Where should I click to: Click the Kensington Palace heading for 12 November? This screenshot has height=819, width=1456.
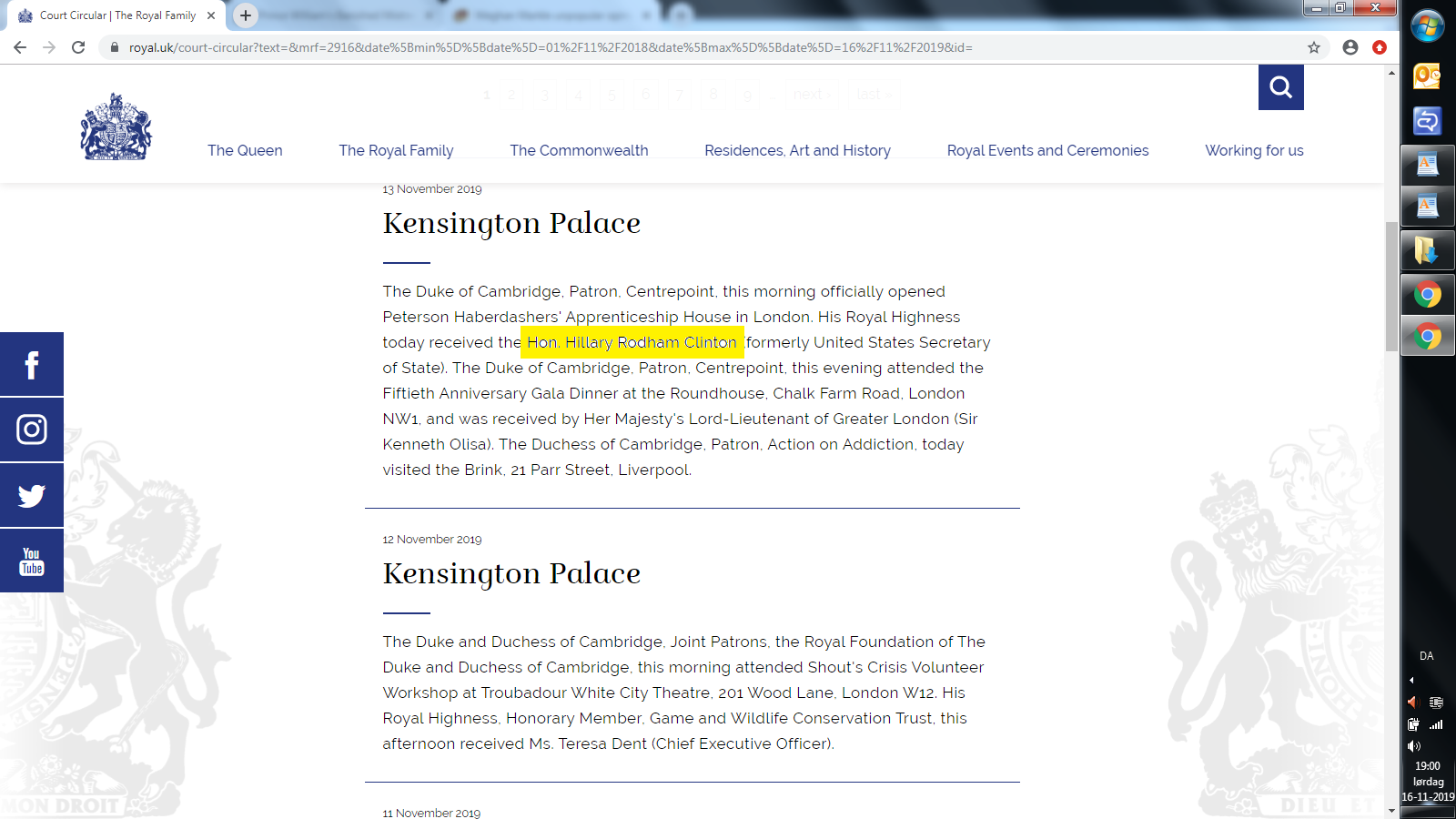click(511, 573)
